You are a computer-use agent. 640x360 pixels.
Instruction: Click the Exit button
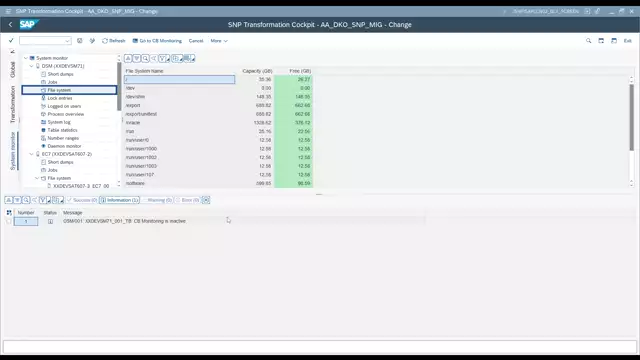(628, 41)
